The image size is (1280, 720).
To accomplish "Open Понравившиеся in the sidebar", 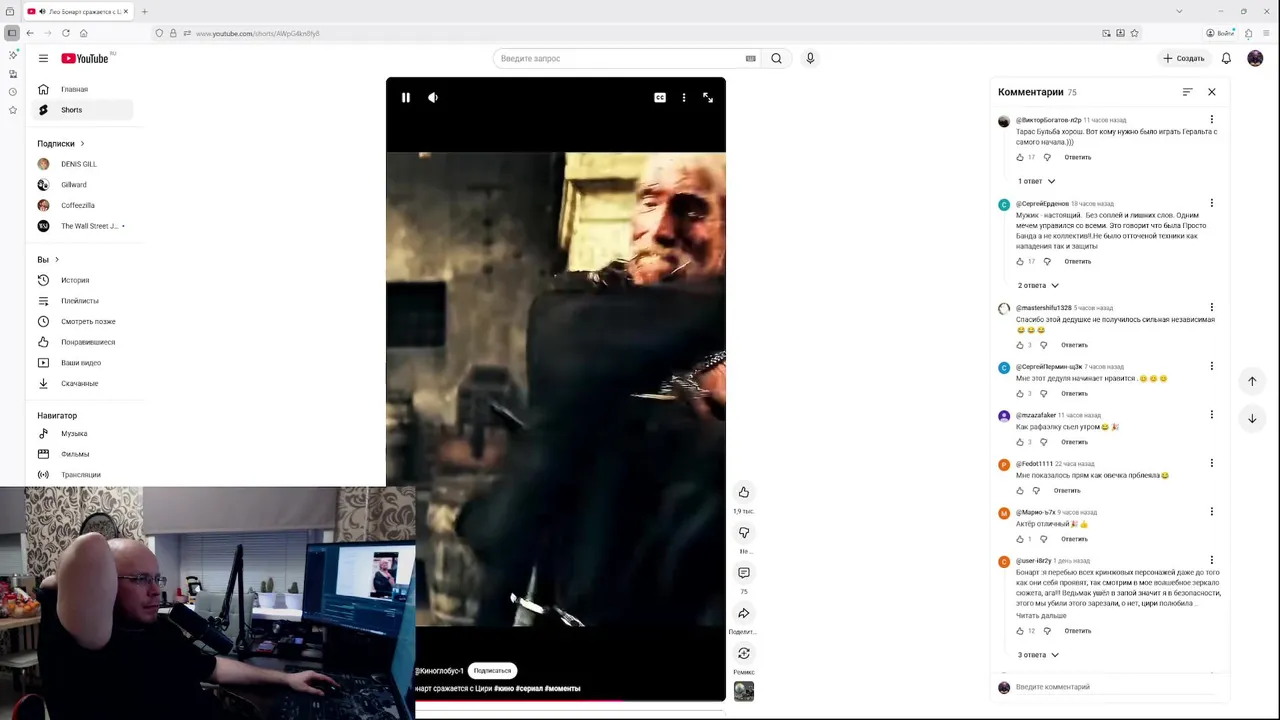I will 80,342.
